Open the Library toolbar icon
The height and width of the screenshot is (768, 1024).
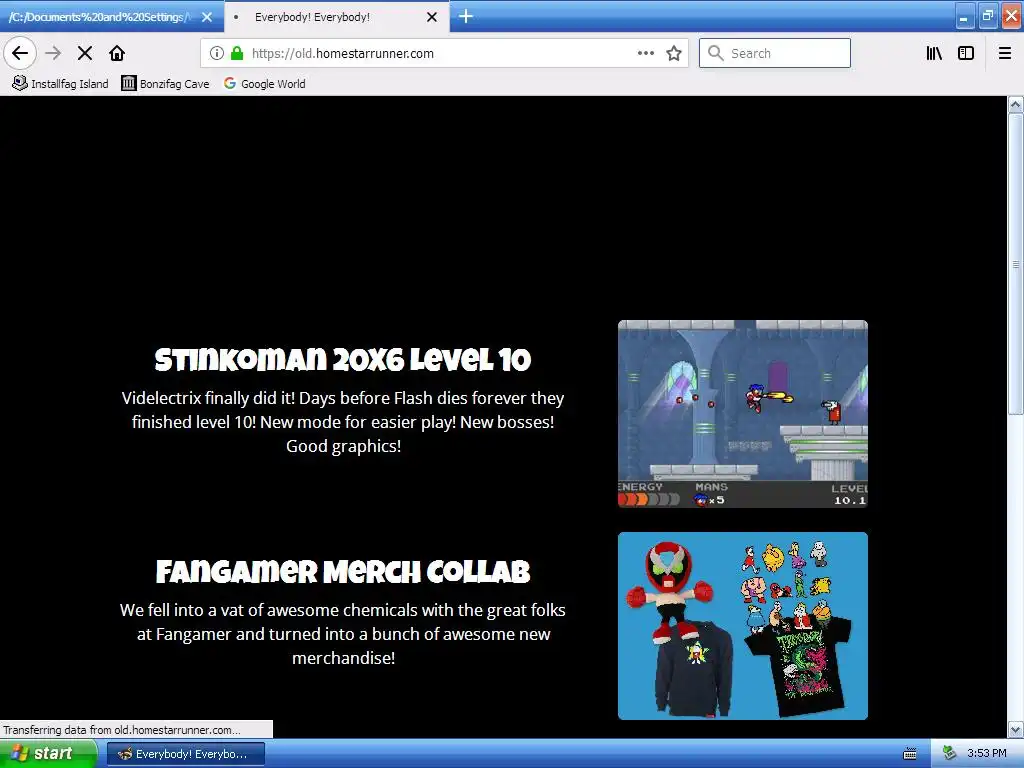tap(934, 53)
